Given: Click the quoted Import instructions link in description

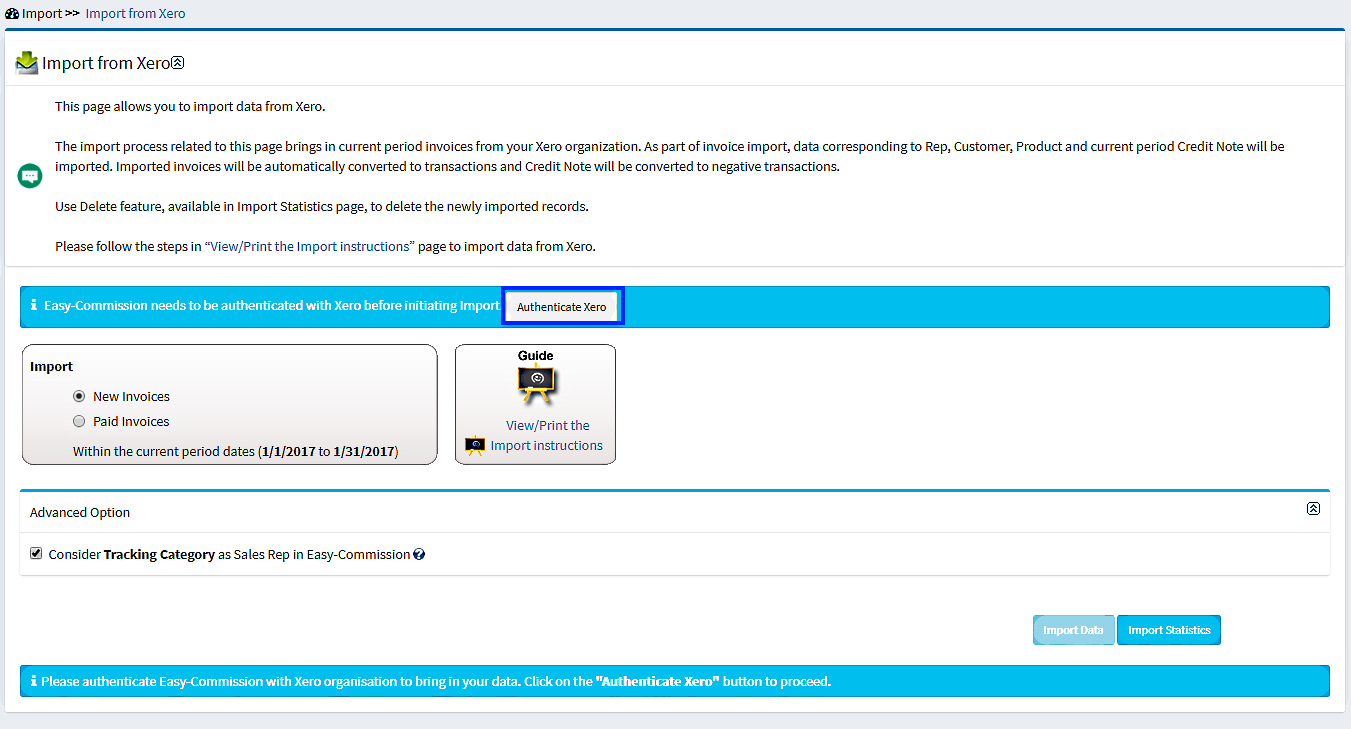Looking at the screenshot, I should click(x=310, y=246).
